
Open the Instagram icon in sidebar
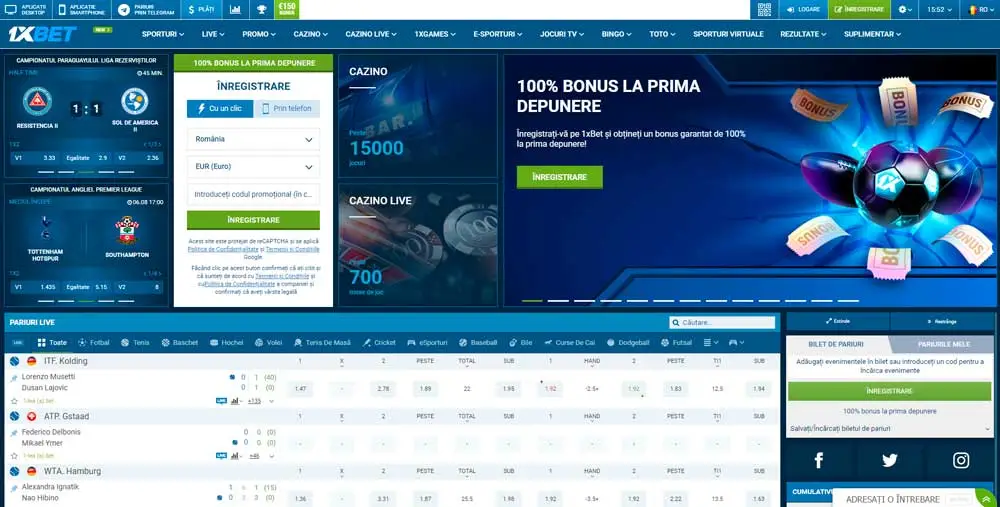[x=961, y=460]
